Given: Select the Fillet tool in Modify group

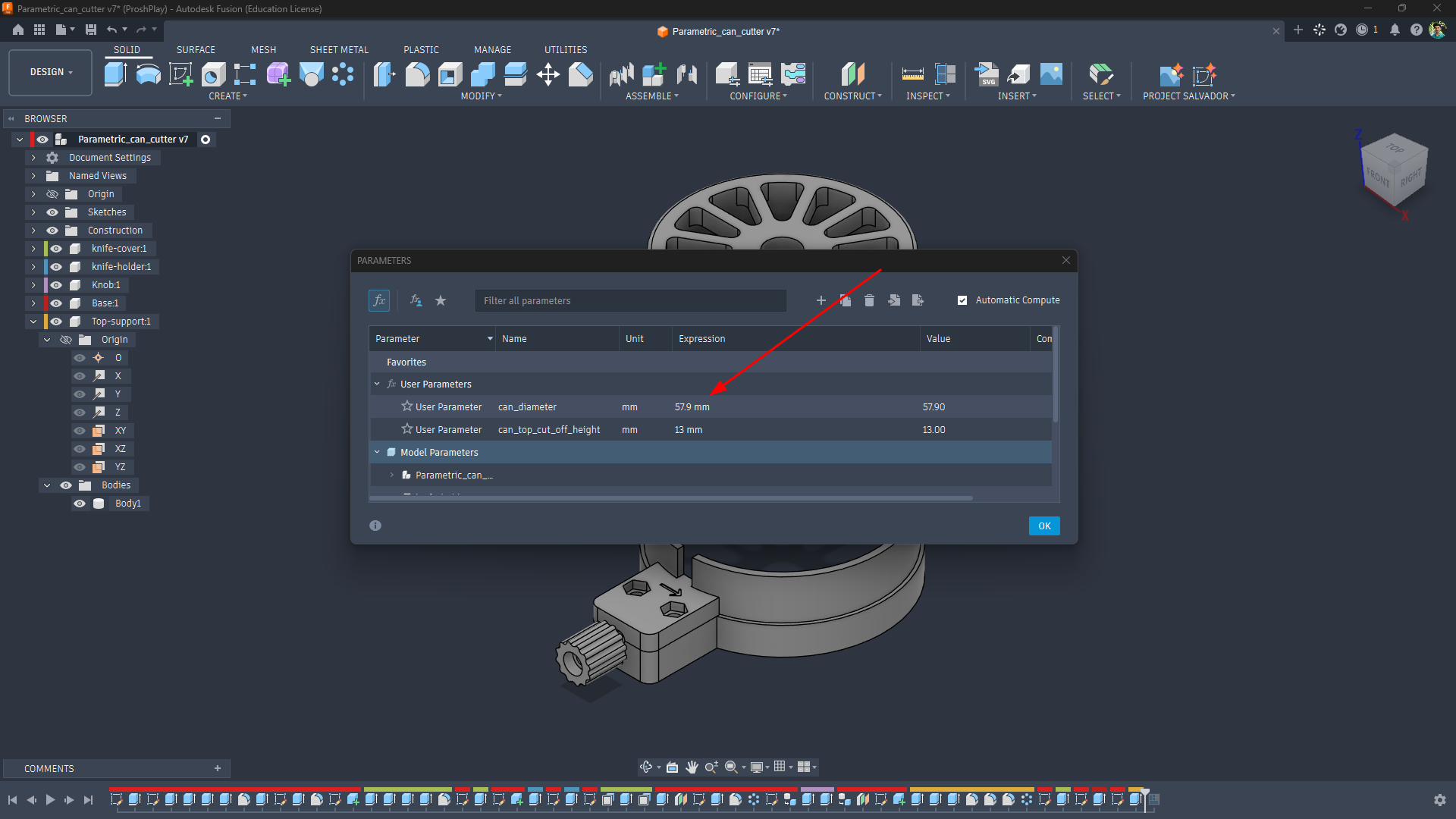Looking at the screenshot, I should click(417, 74).
